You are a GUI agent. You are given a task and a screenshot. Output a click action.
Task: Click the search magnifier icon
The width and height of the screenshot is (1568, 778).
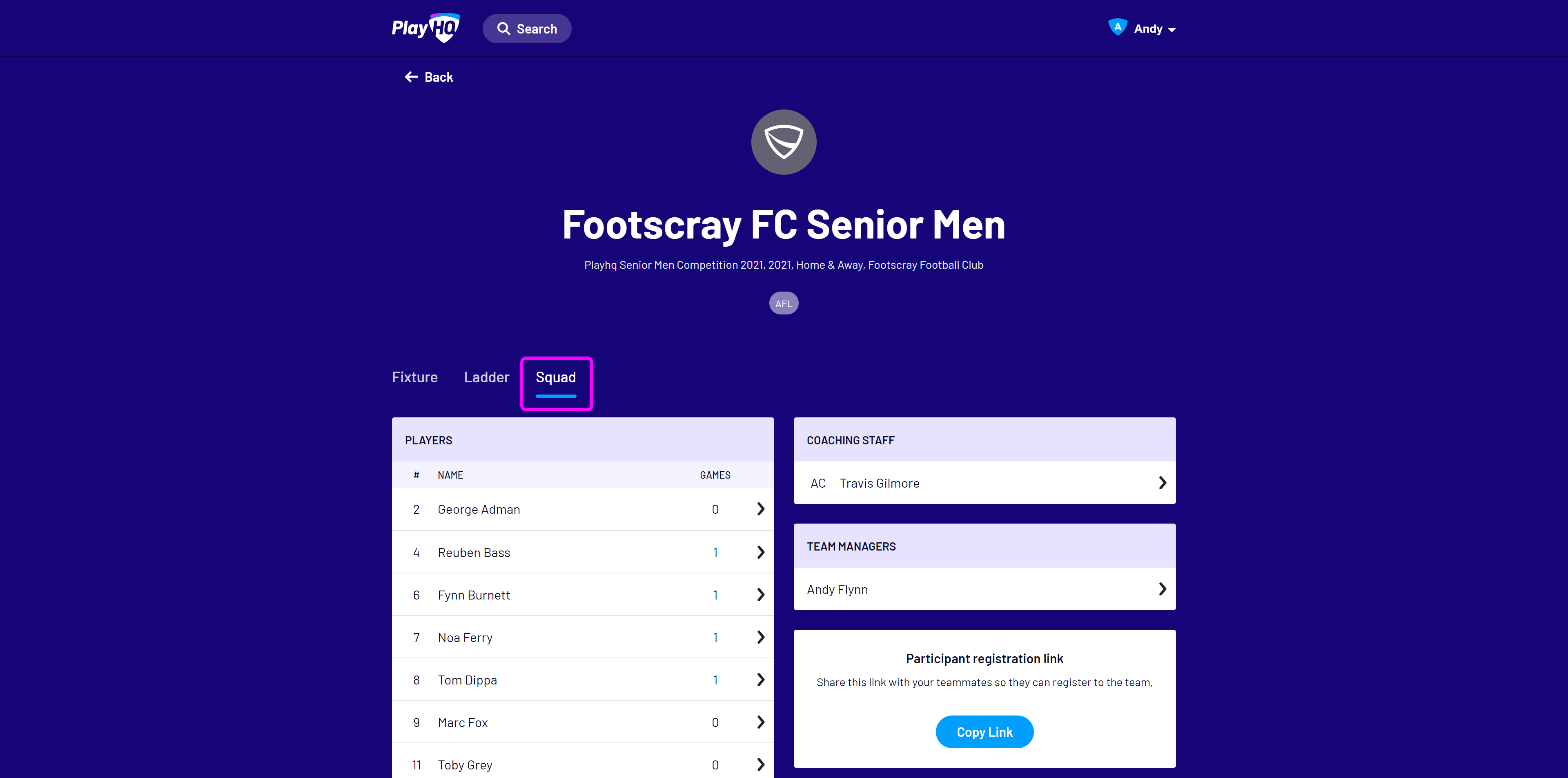pos(503,29)
